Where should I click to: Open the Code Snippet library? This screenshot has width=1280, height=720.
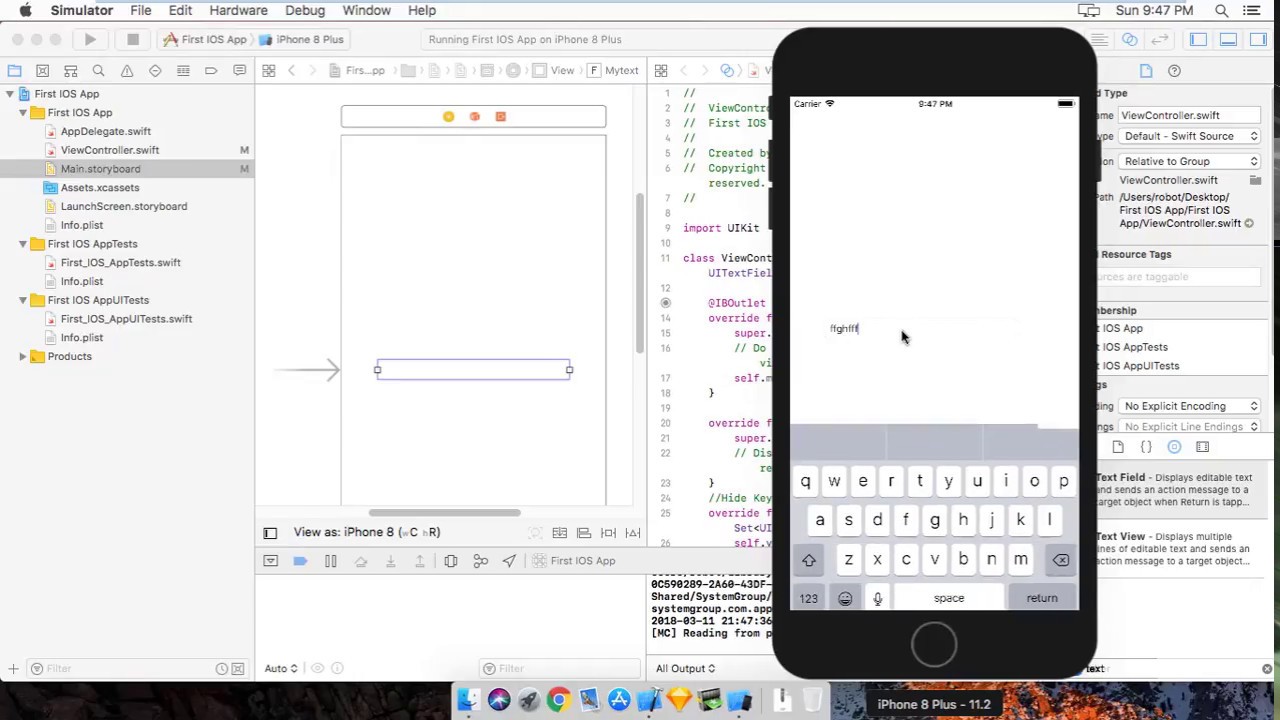(x=1146, y=447)
